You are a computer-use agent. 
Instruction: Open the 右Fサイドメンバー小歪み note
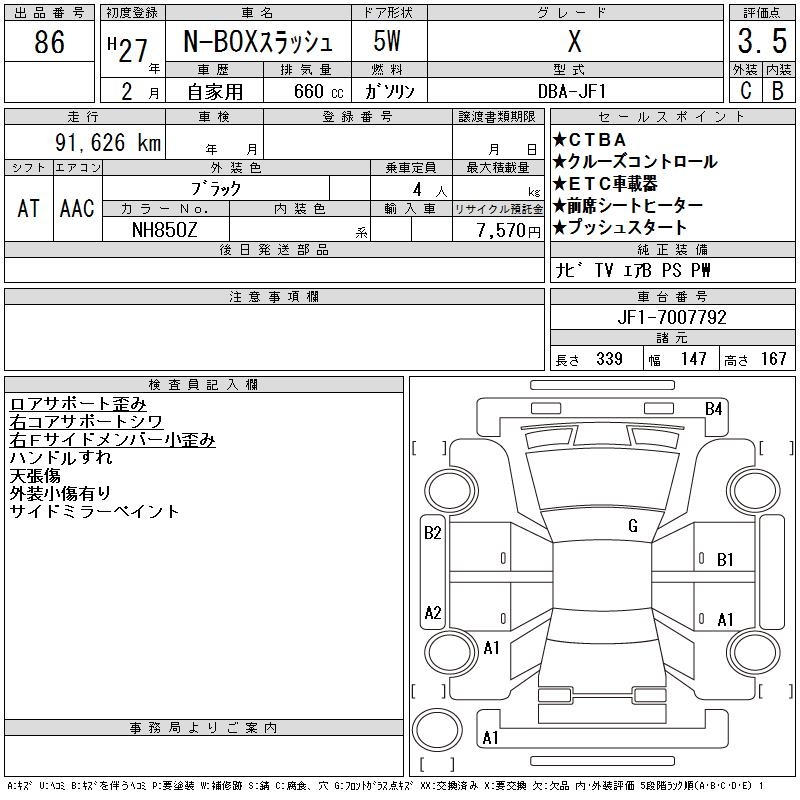tap(112, 440)
